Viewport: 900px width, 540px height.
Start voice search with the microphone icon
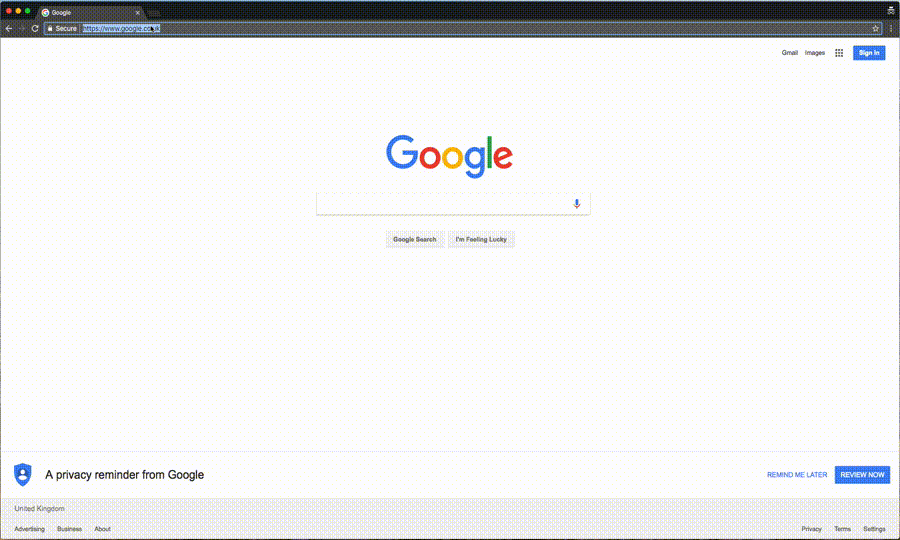click(577, 204)
